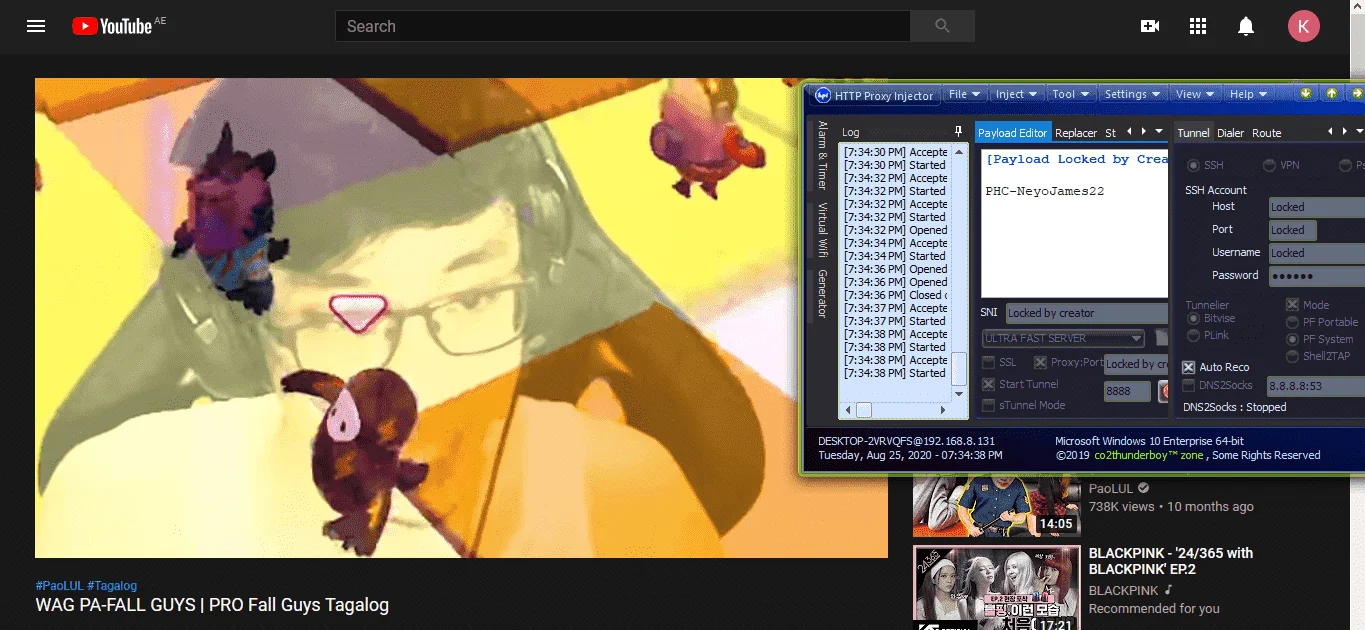
Task: Open the Generator side tab
Action: tap(822, 293)
